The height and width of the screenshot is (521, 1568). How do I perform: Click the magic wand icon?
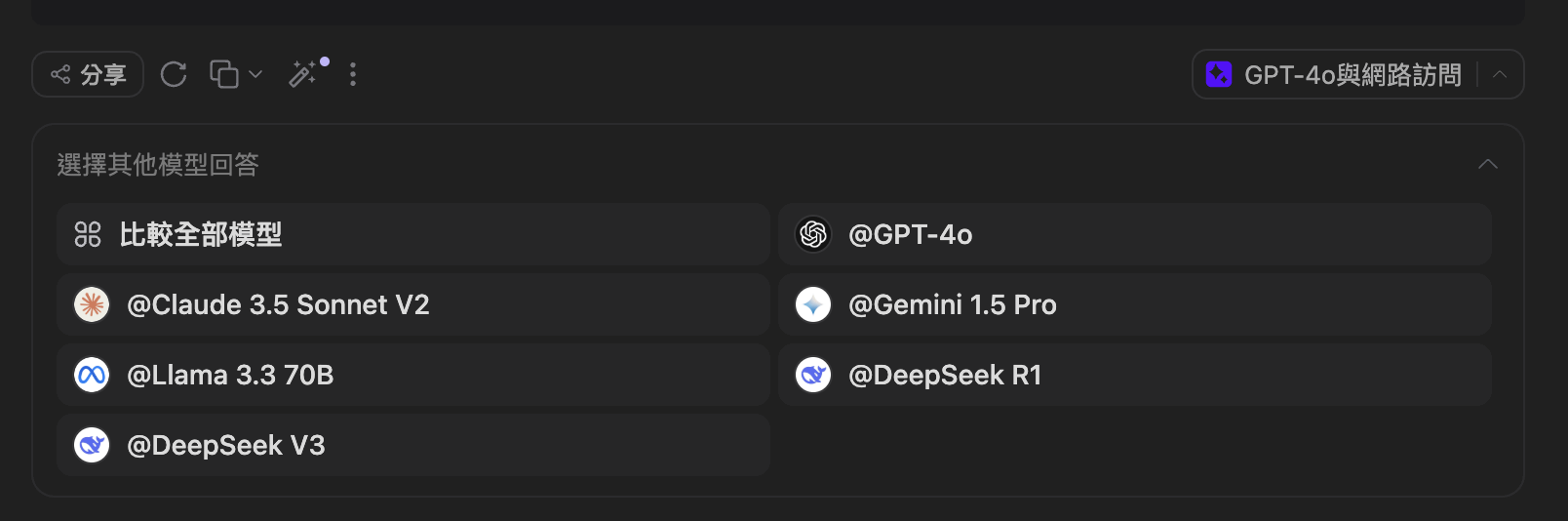pos(303,74)
